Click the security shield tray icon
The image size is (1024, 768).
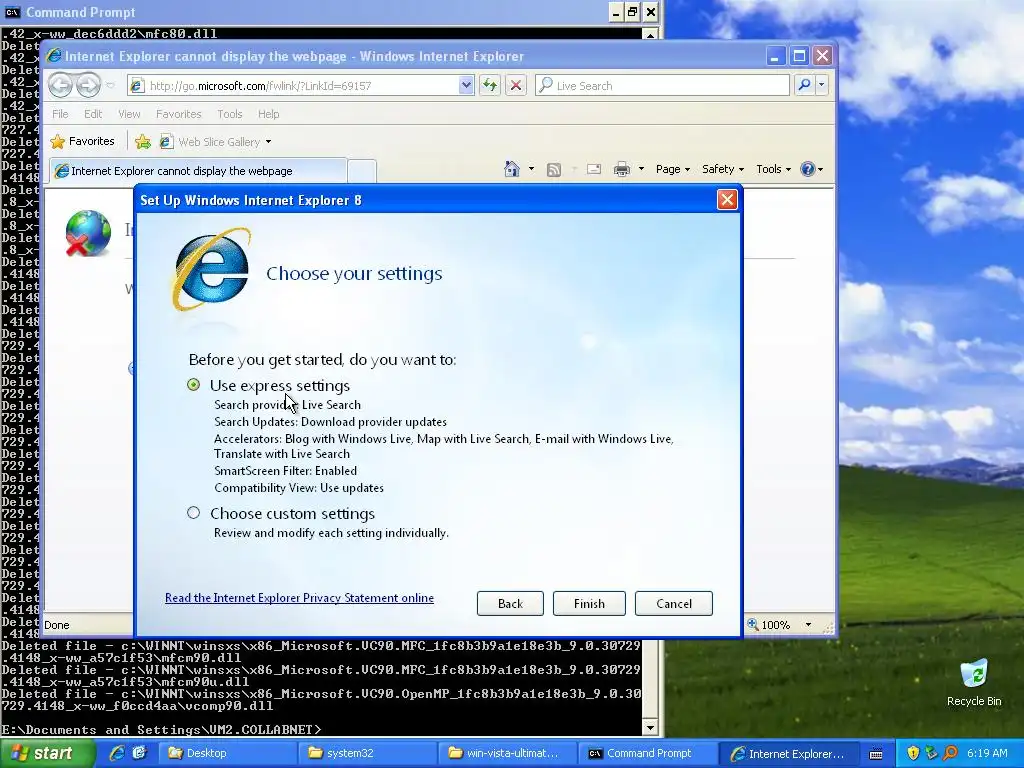point(913,753)
